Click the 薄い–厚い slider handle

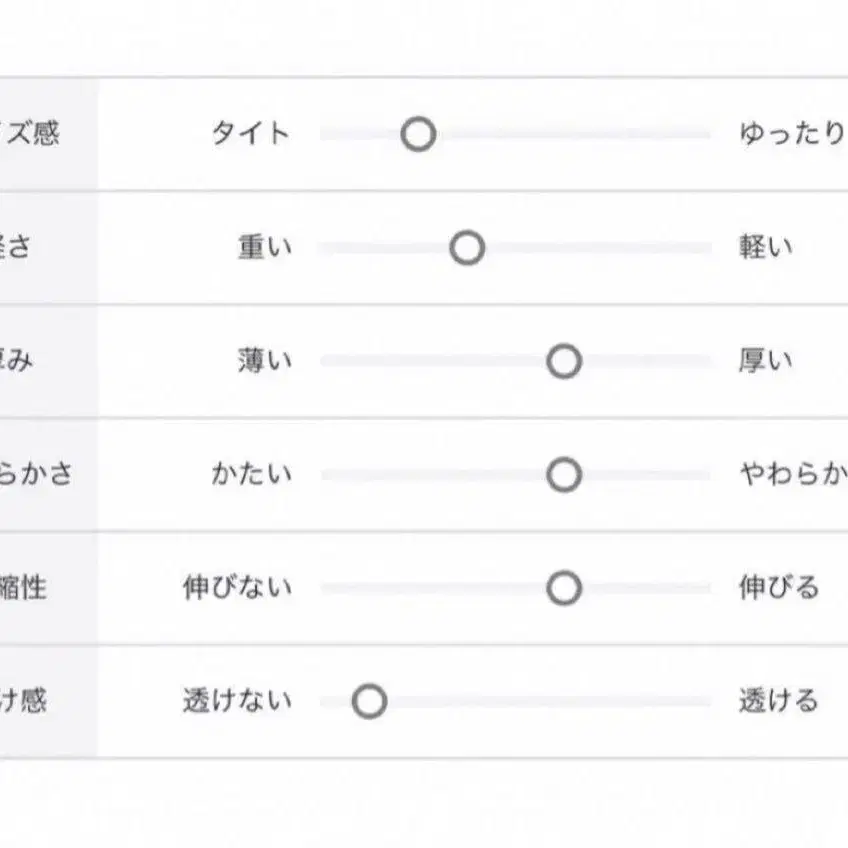coord(564,361)
